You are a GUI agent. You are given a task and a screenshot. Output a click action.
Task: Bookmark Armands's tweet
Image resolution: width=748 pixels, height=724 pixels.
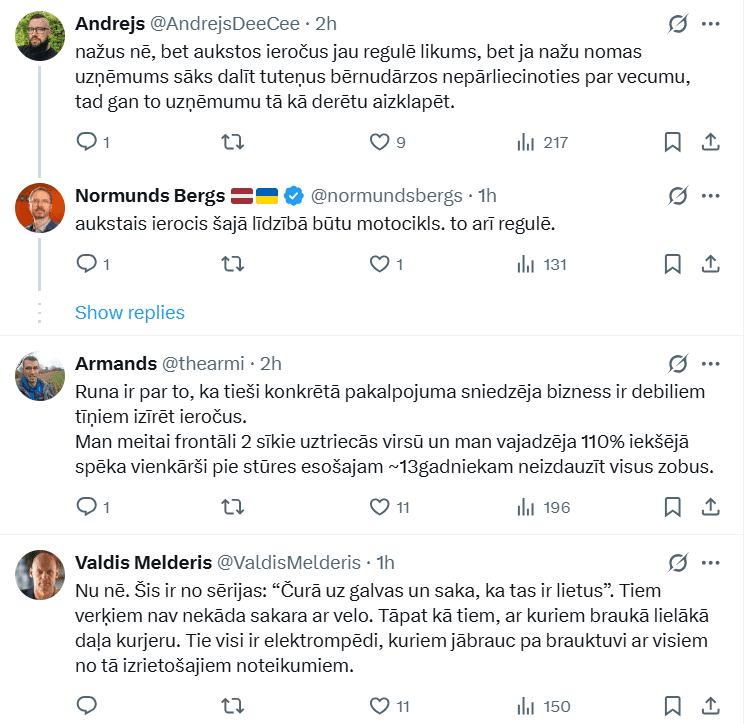[673, 507]
